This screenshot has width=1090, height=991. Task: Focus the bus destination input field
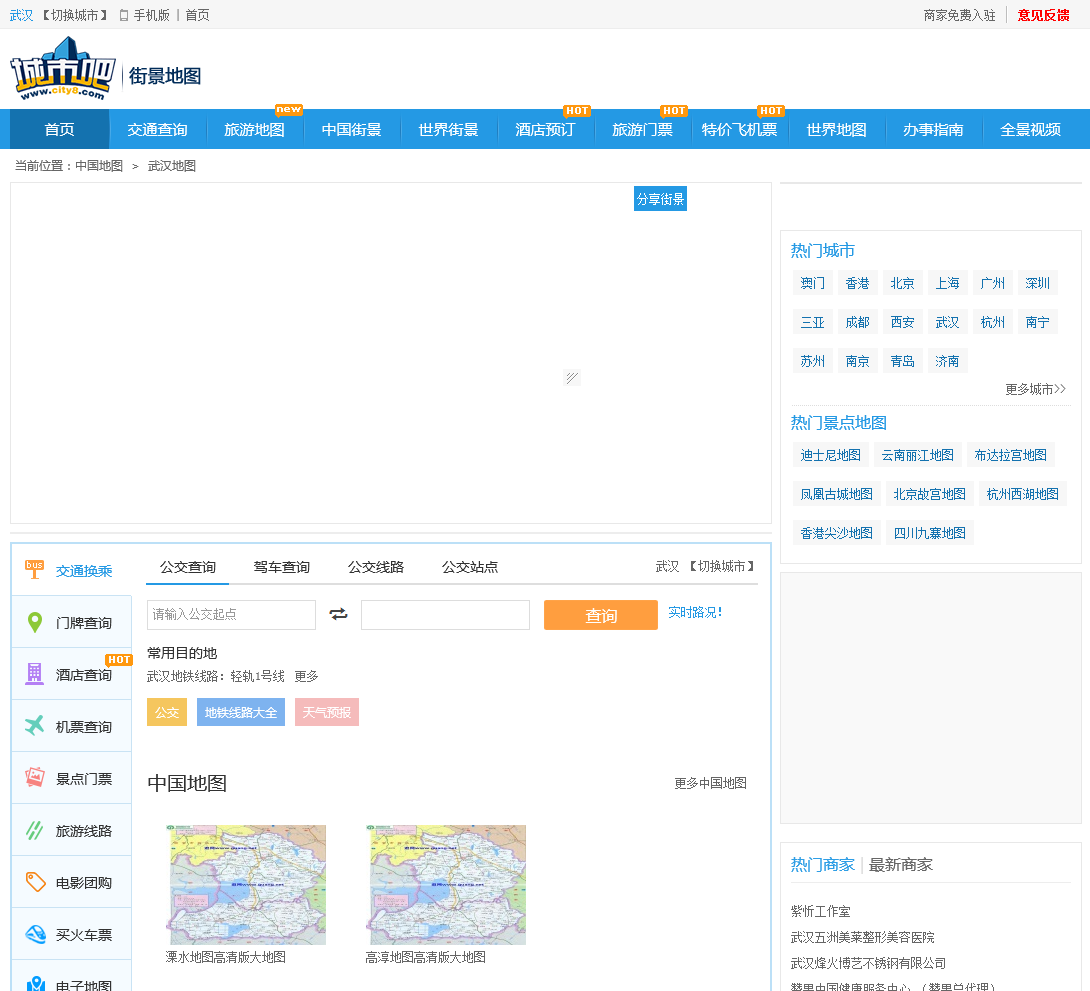click(446, 615)
